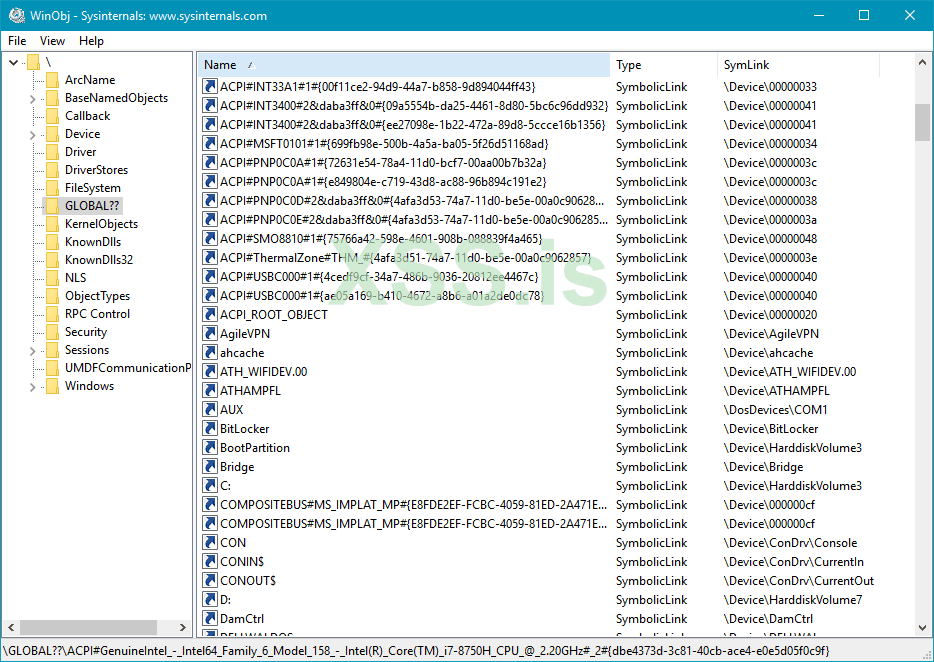Click the symlink icon beside the D: entry

point(210,599)
